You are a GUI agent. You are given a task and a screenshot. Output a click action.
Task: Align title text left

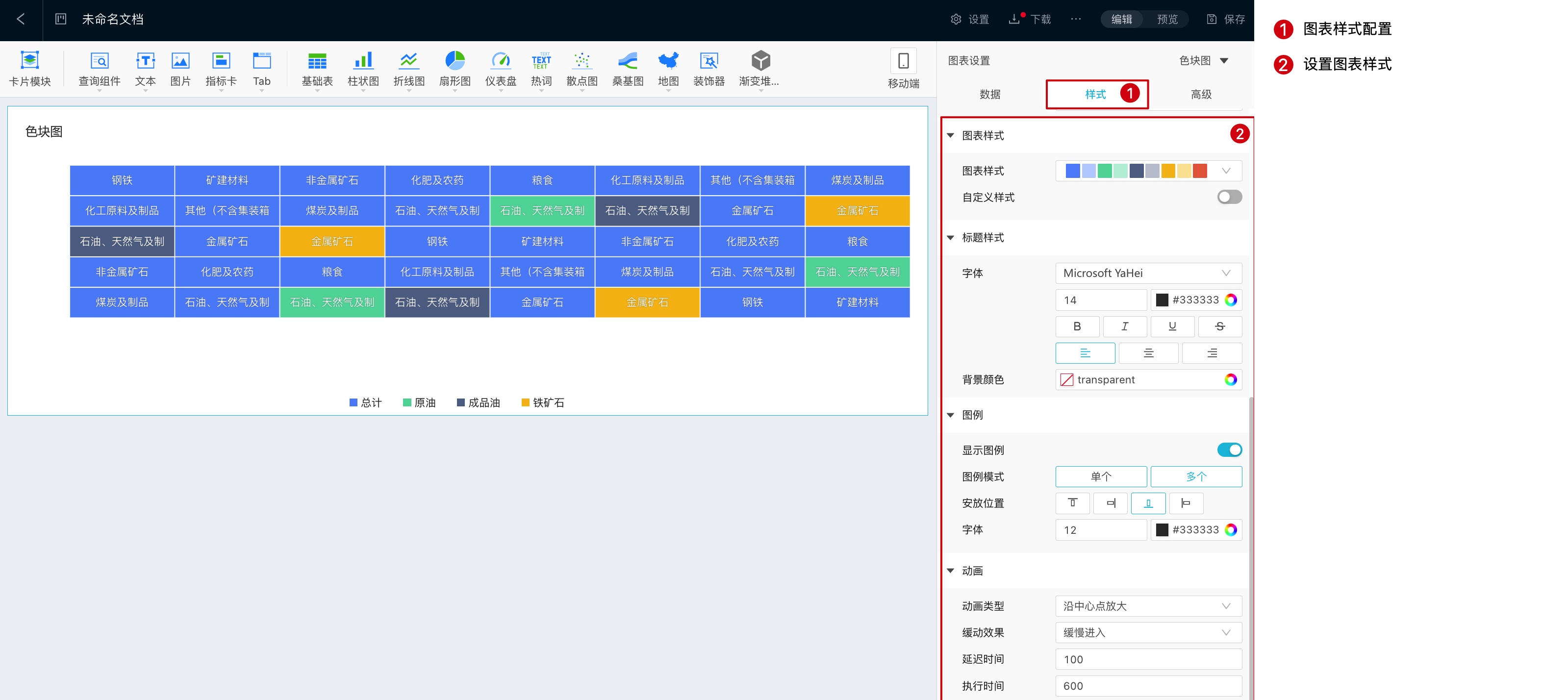point(1085,353)
